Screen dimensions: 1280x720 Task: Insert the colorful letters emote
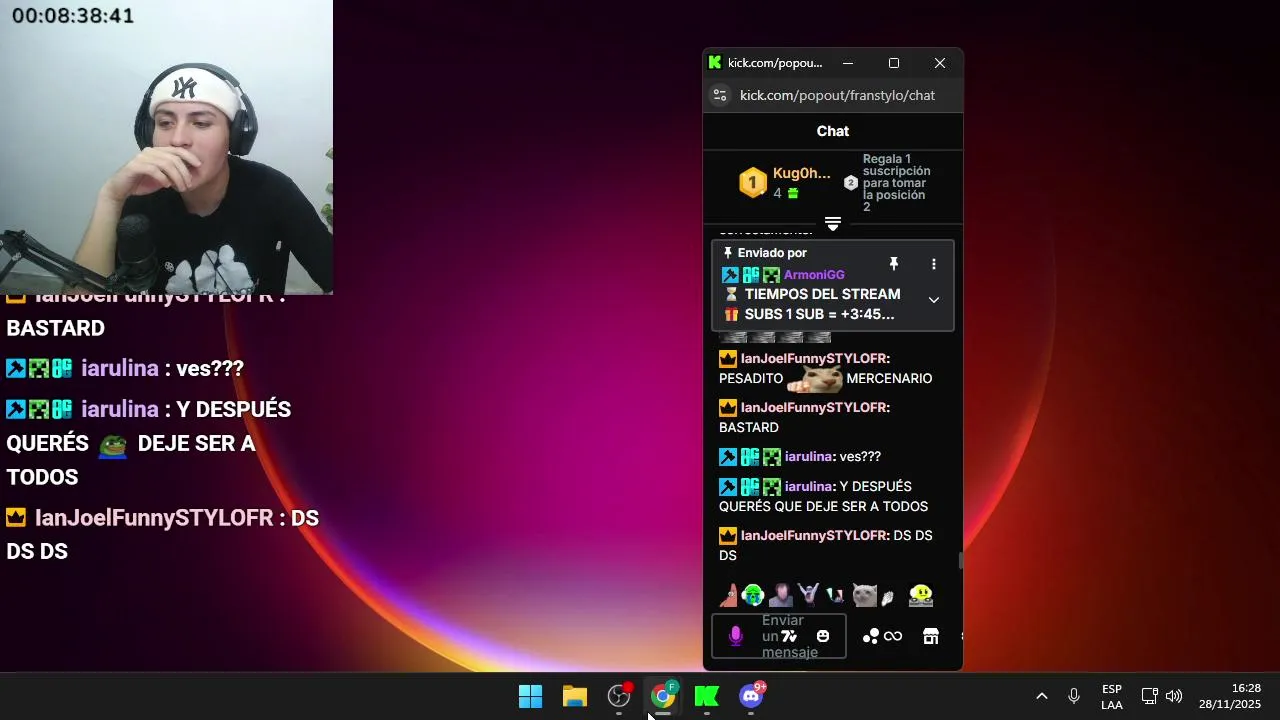[x=835, y=596]
